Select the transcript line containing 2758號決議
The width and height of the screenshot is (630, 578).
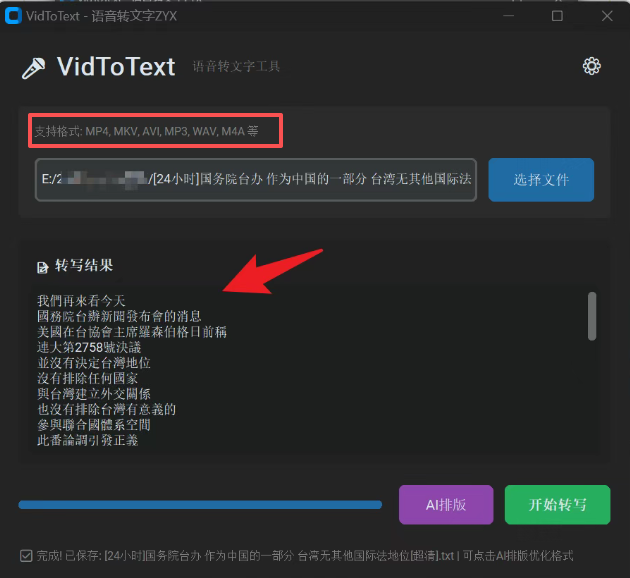click(x=90, y=347)
